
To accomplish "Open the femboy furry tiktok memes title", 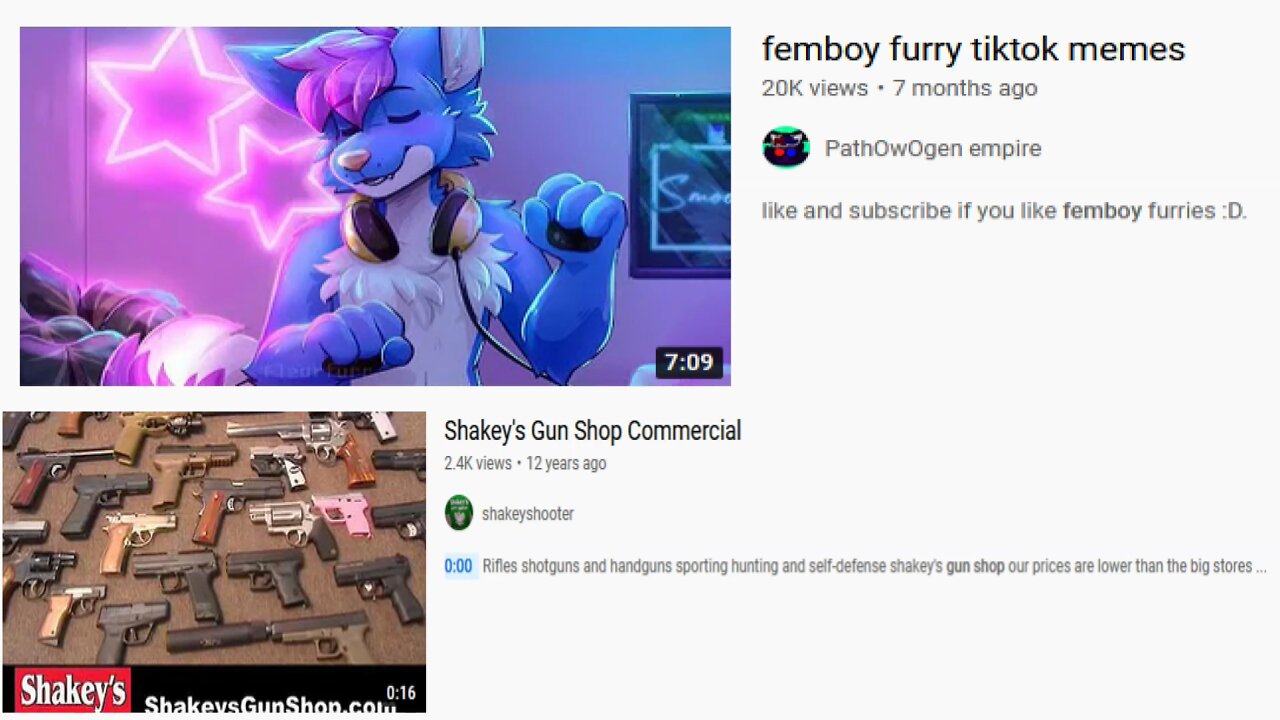I will (x=973, y=49).
